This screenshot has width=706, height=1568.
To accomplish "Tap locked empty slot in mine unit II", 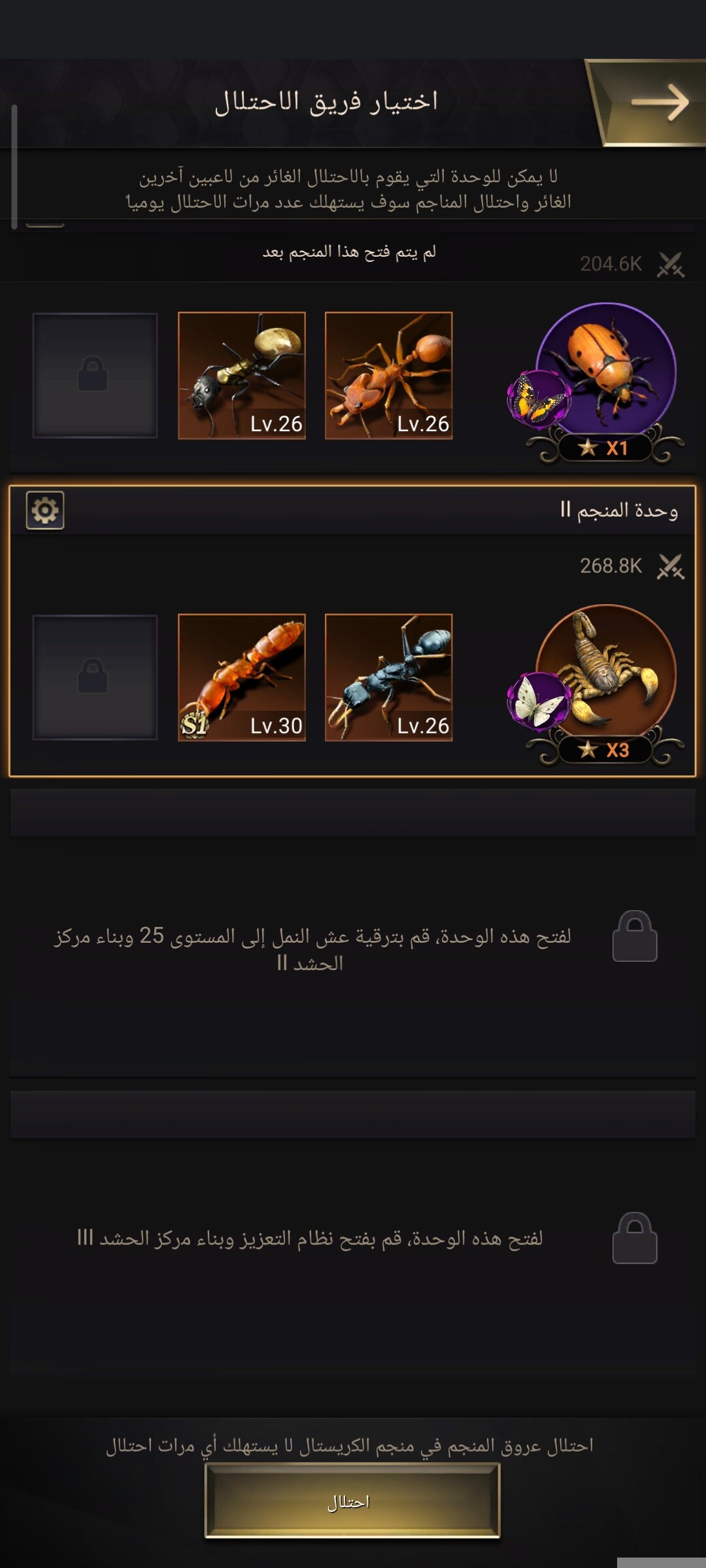I will 95,678.
